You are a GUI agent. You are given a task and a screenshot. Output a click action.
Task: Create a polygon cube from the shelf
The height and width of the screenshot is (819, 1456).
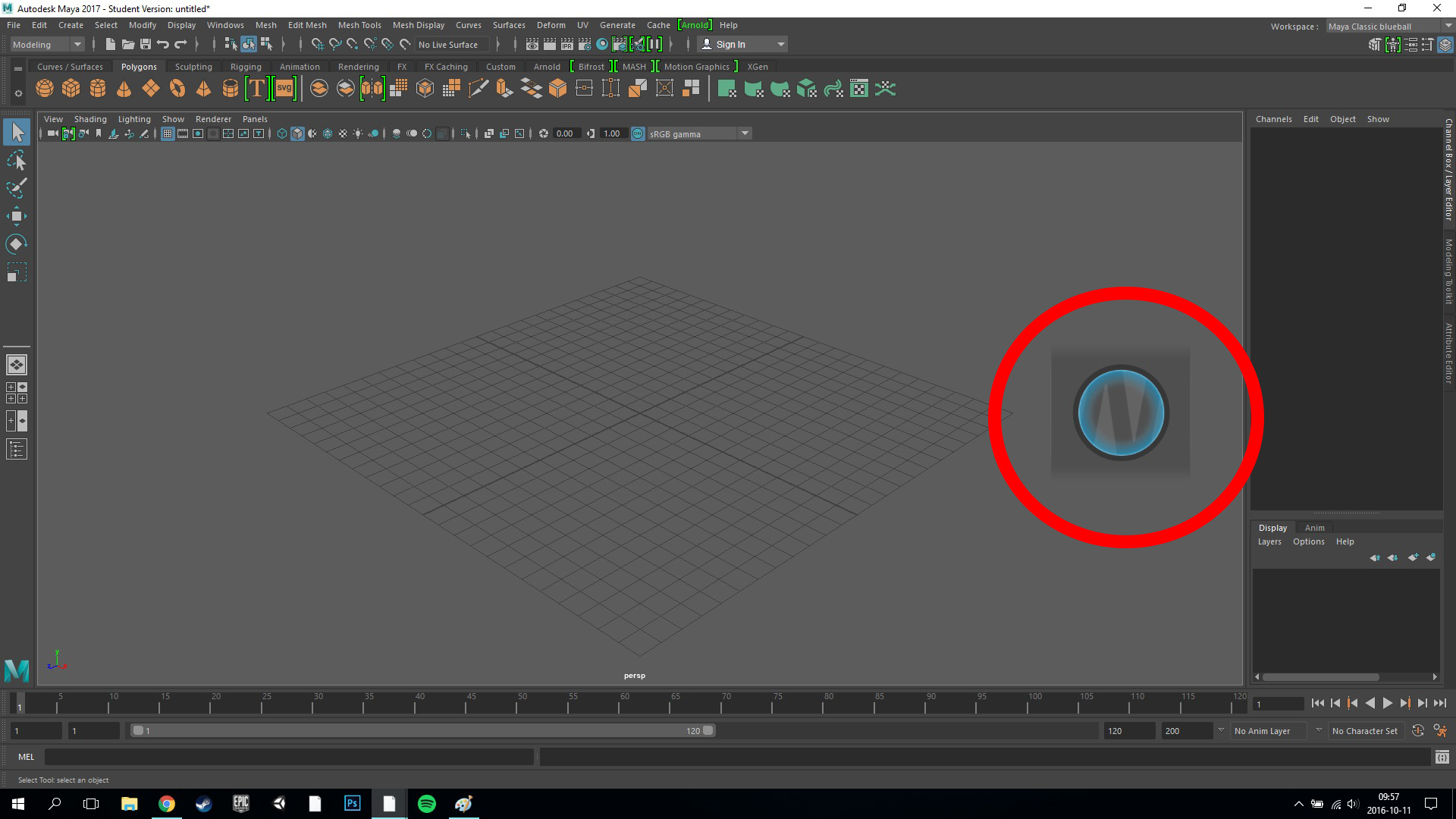[x=71, y=89]
